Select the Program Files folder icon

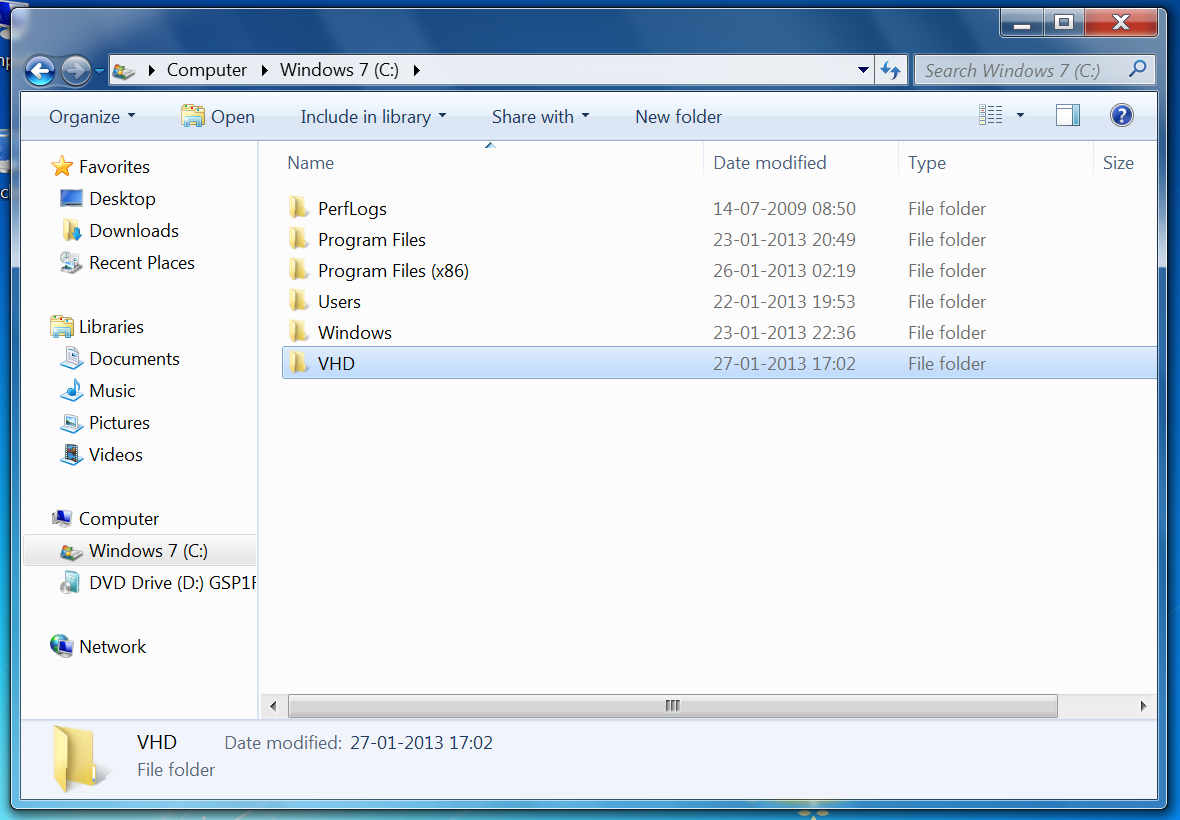tap(299, 239)
